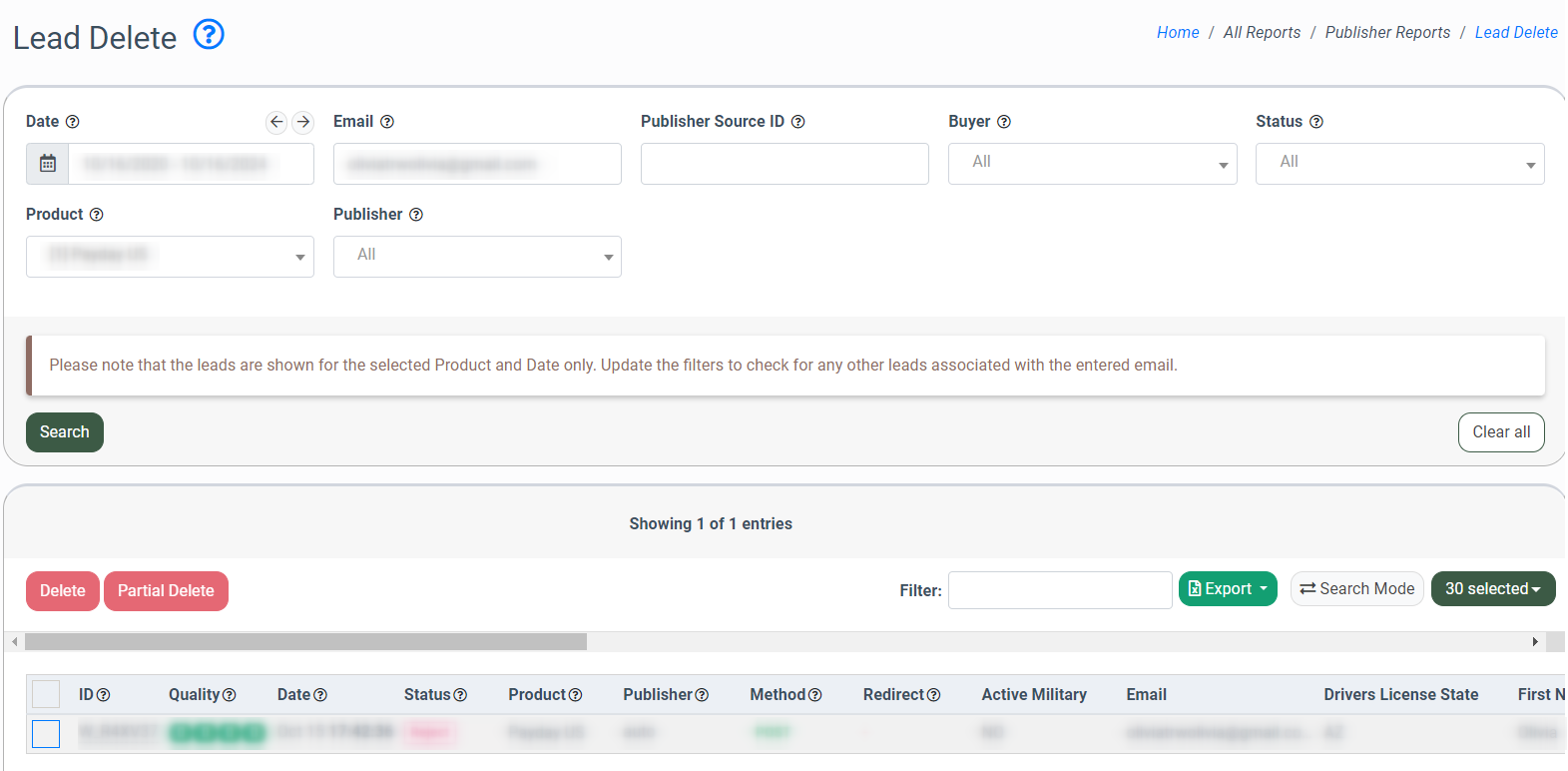Click help icon beside Buyer label

click(x=1004, y=122)
